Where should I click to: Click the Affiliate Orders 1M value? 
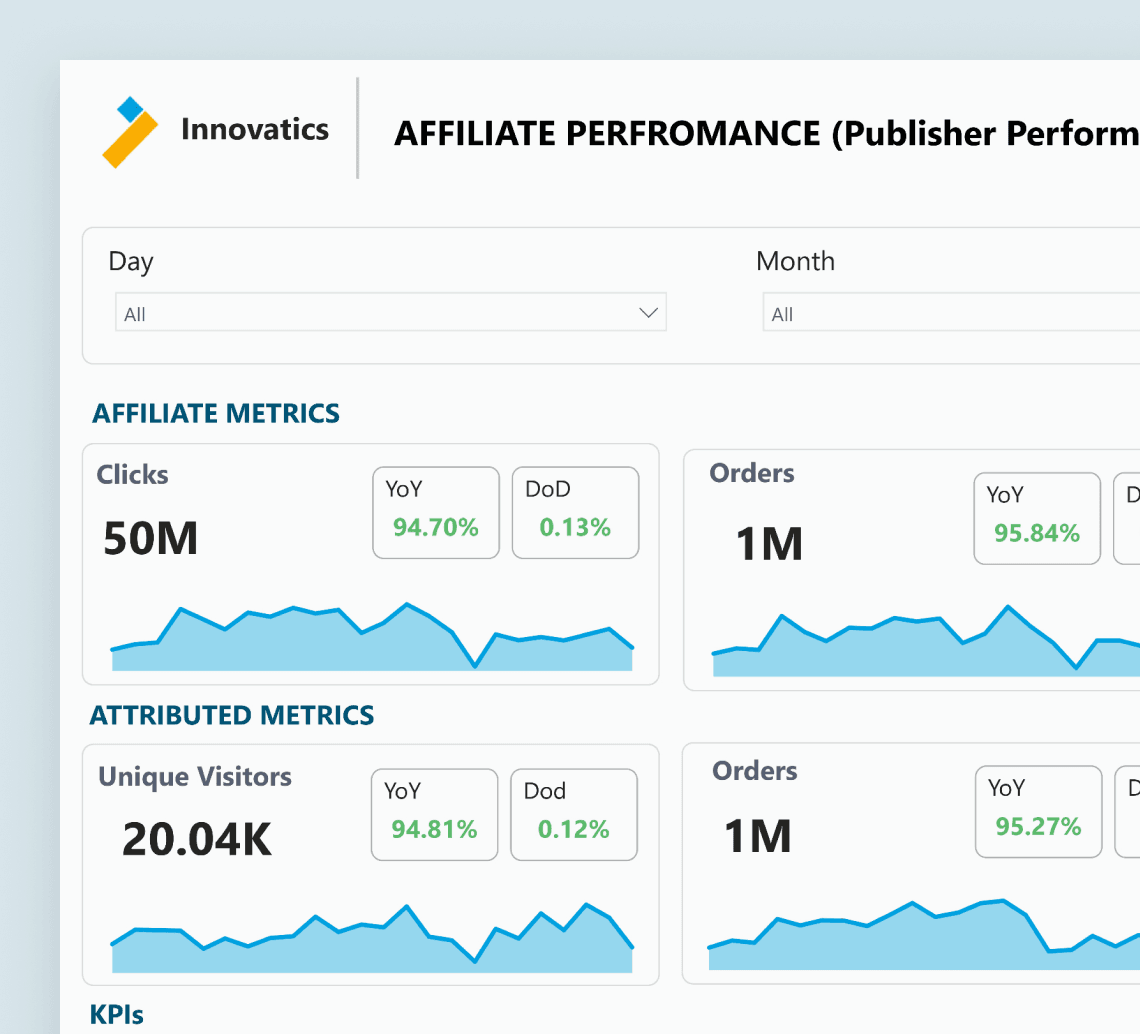769,545
